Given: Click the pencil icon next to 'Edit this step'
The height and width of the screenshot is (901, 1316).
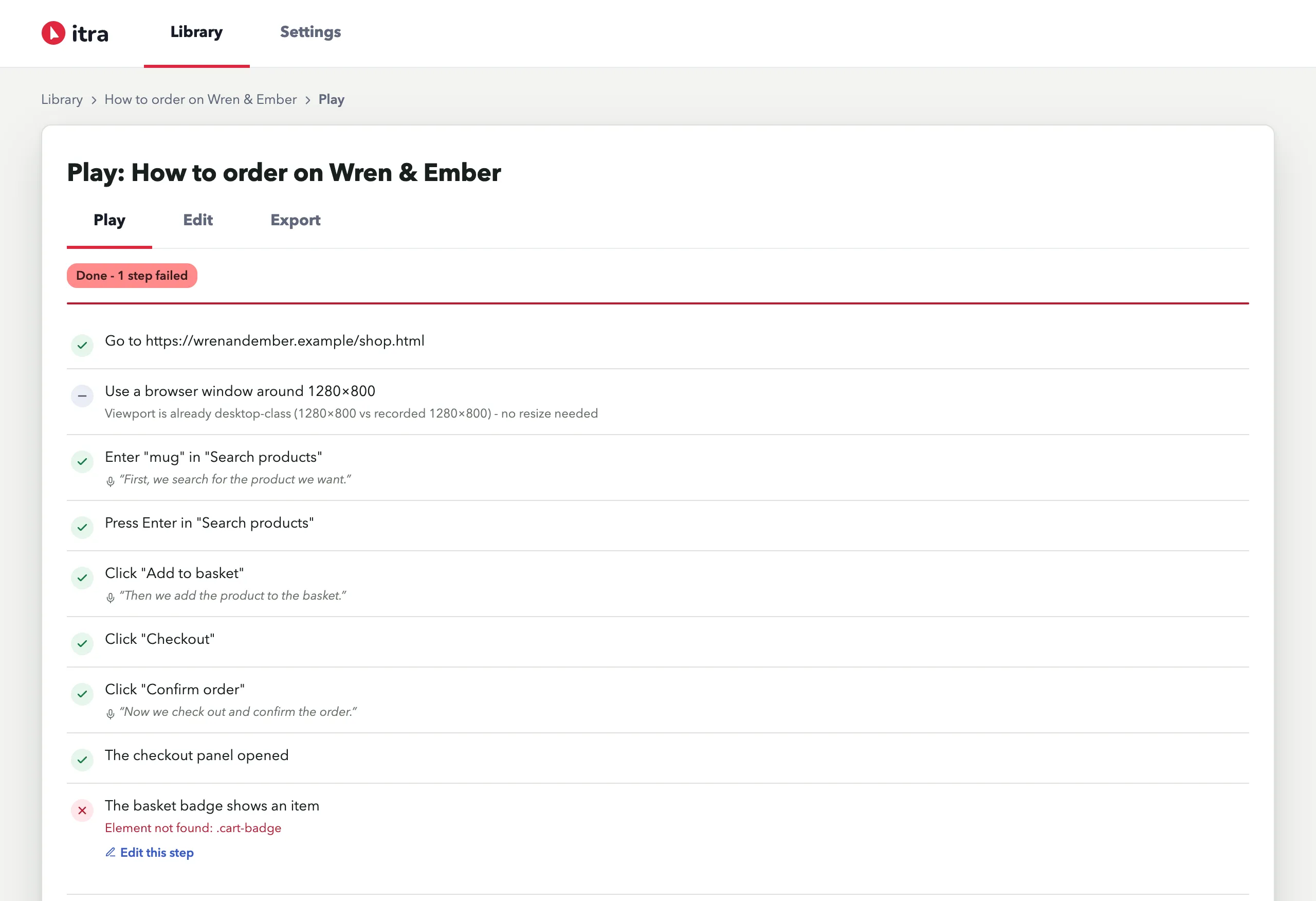Looking at the screenshot, I should (x=111, y=852).
